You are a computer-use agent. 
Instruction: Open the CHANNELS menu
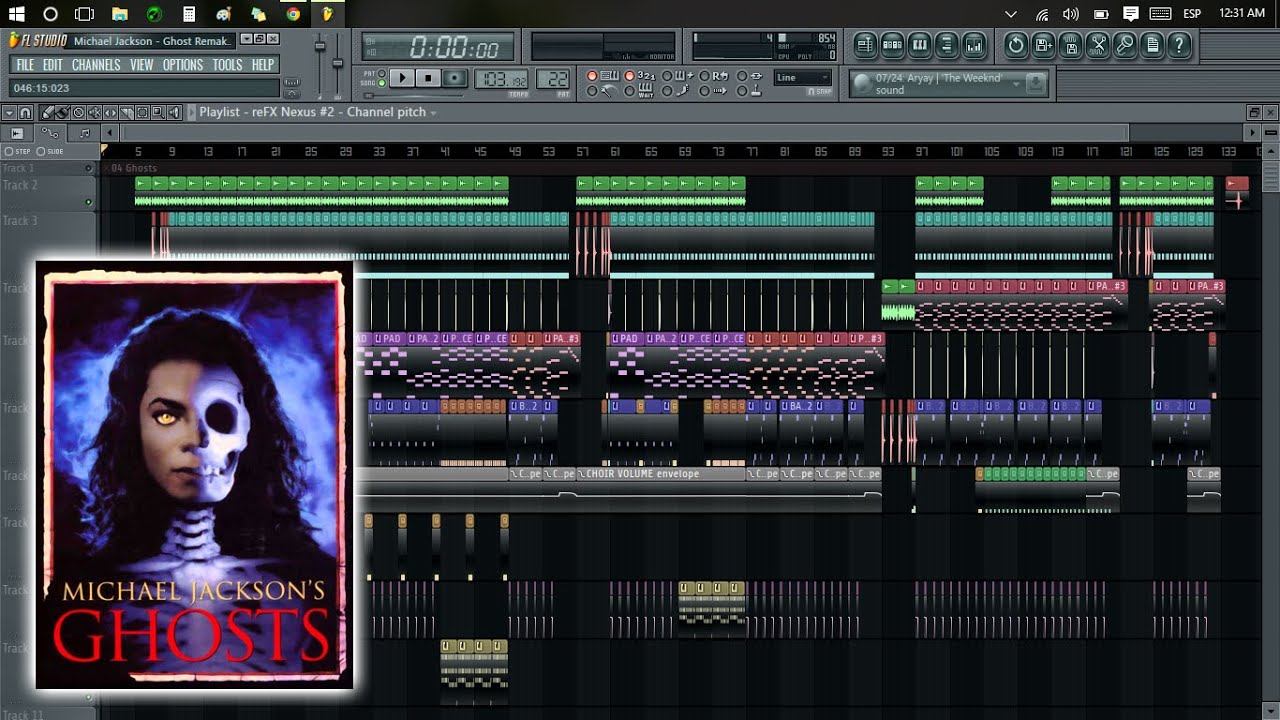tap(96, 65)
